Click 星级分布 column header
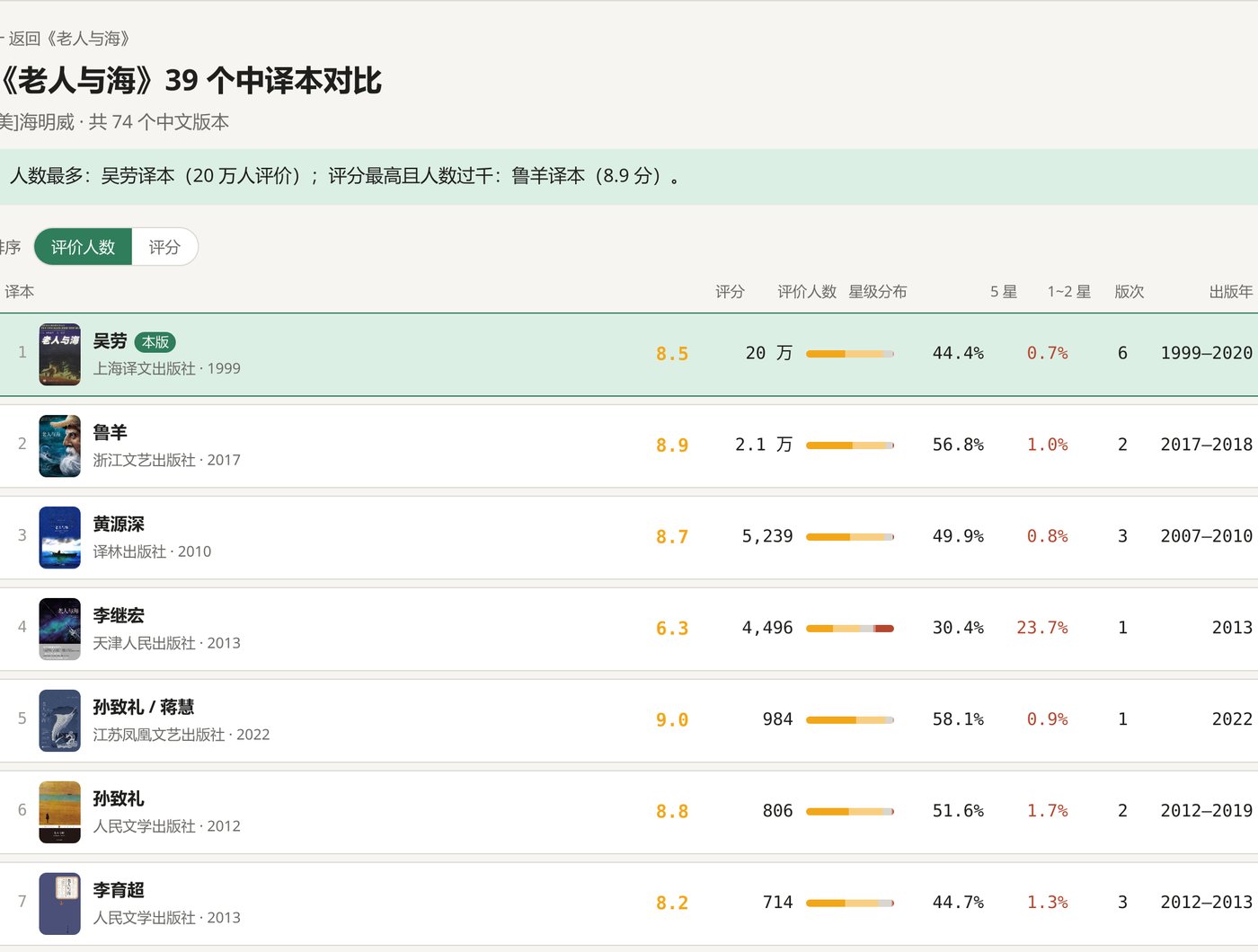Screen dimensions: 1258x952 click(x=878, y=292)
